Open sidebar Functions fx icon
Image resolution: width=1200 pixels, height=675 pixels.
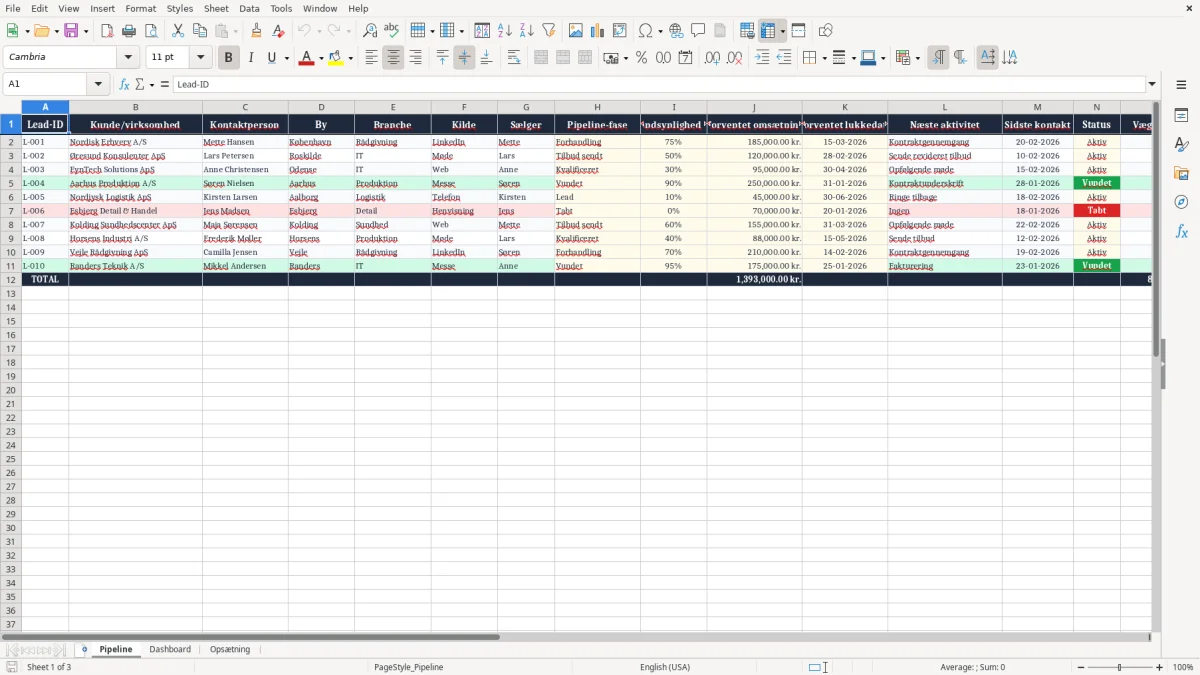click(1181, 231)
